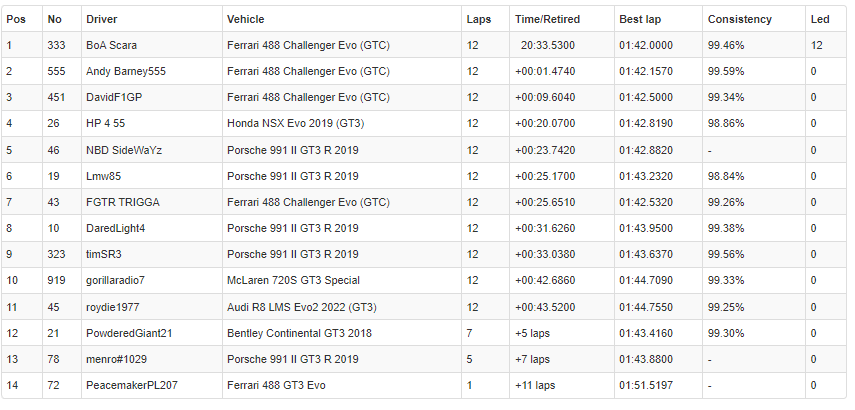Screen dimensions: 855x410
Task: Click the Best lap column header
Action: tap(640, 19)
